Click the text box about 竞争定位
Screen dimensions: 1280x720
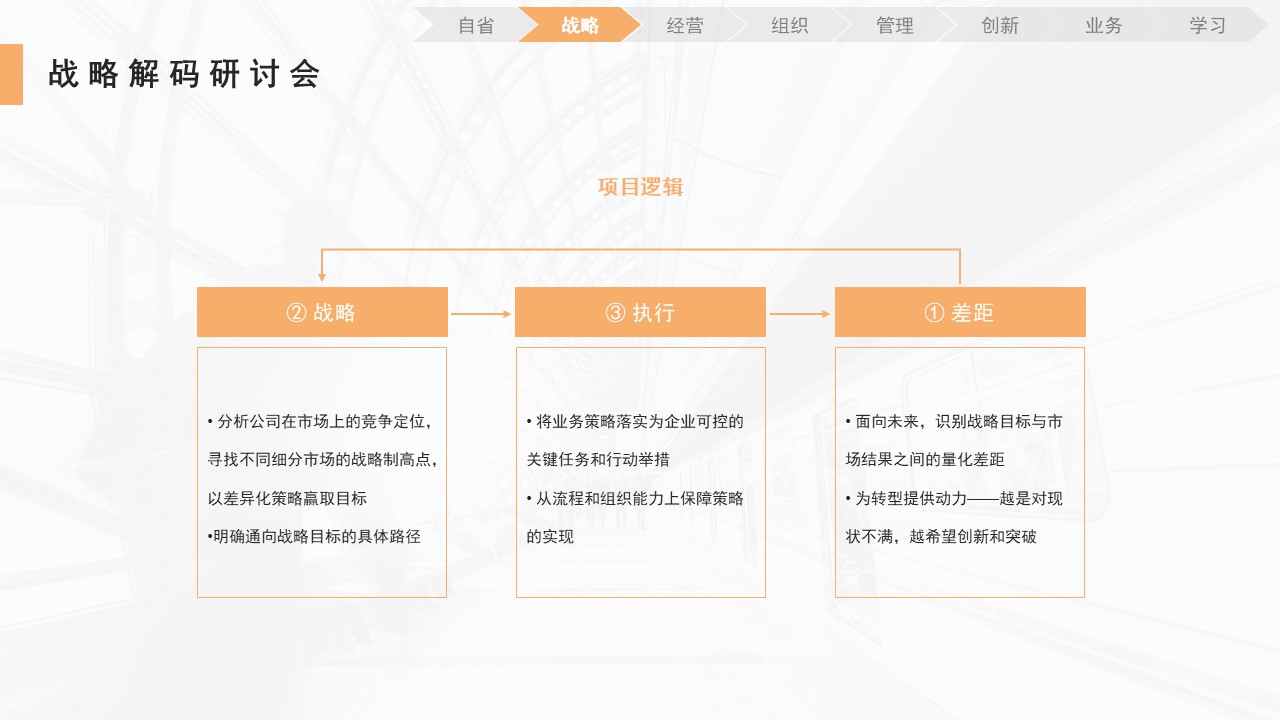pos(322,472)
